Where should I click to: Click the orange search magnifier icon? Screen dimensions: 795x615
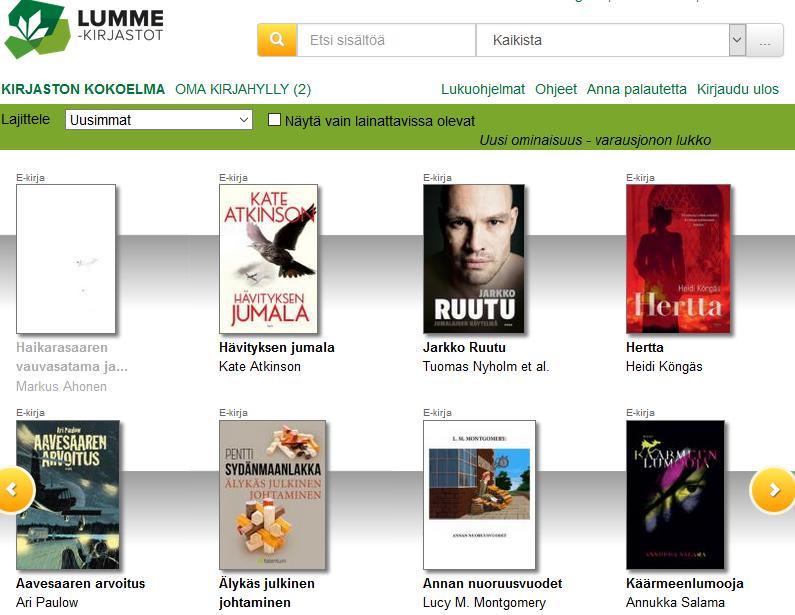tap(277, 40)
